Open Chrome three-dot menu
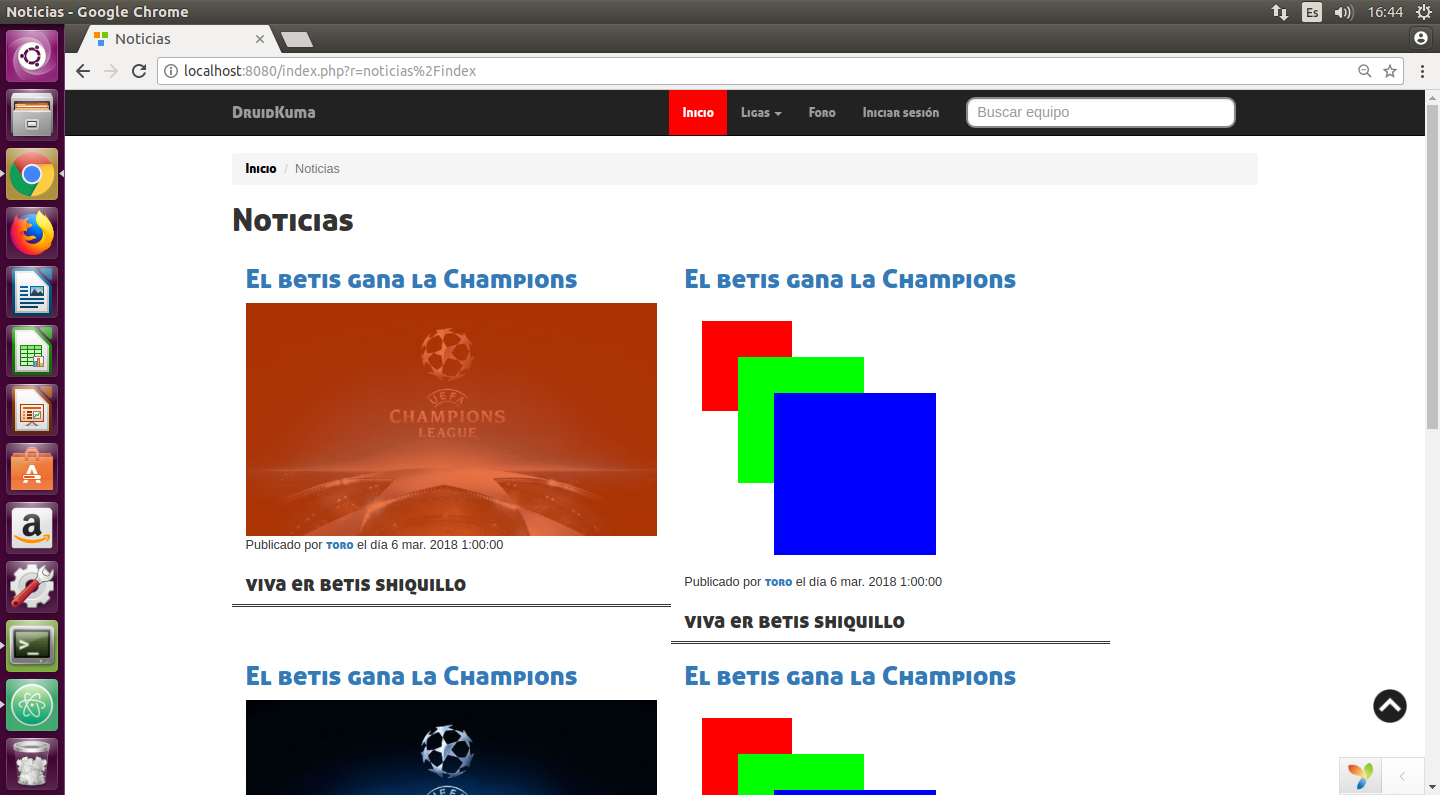Screen dimensions: 1440x795 [x=1422, y=71]
